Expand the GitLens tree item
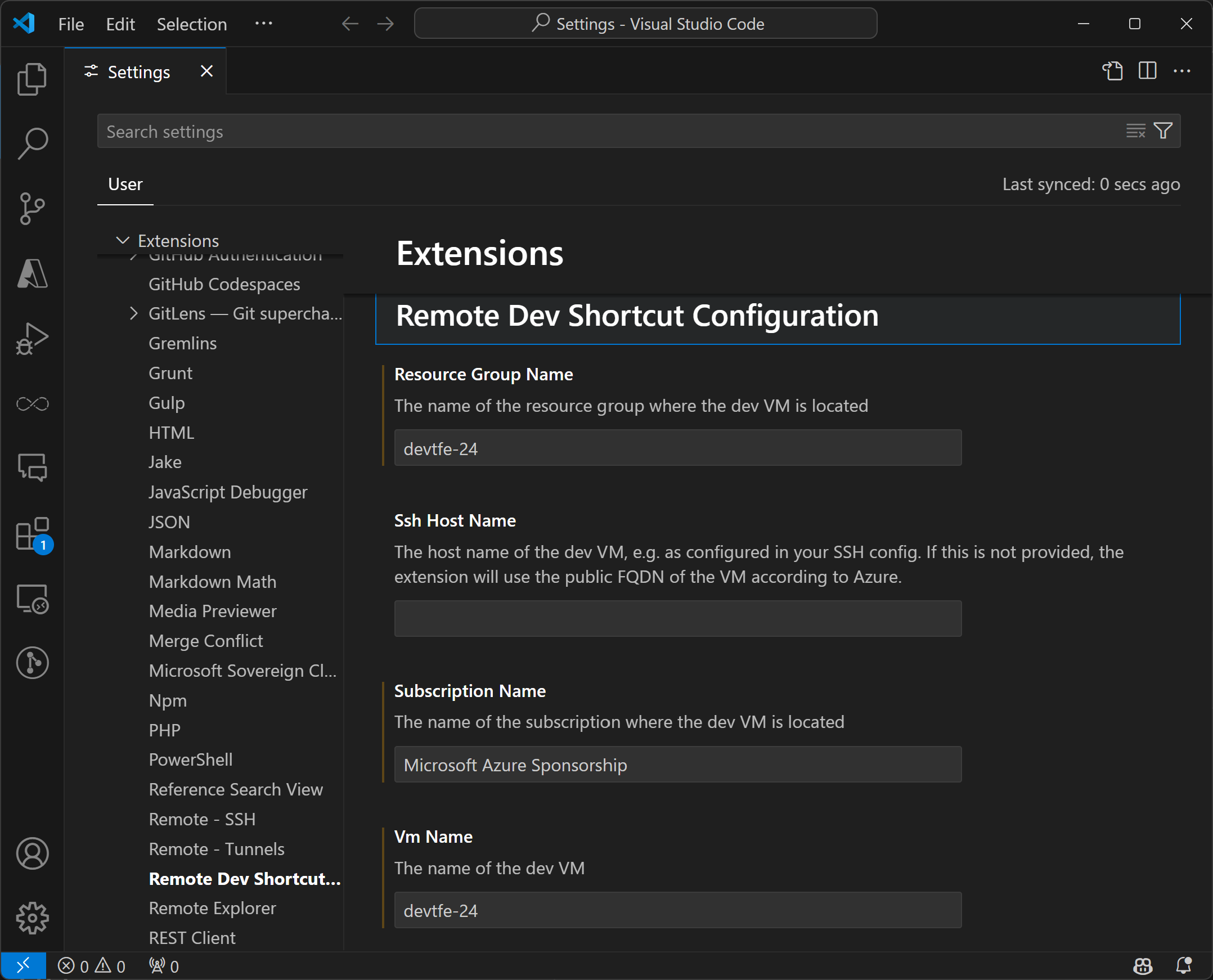1213x980 pixels. 133,313
